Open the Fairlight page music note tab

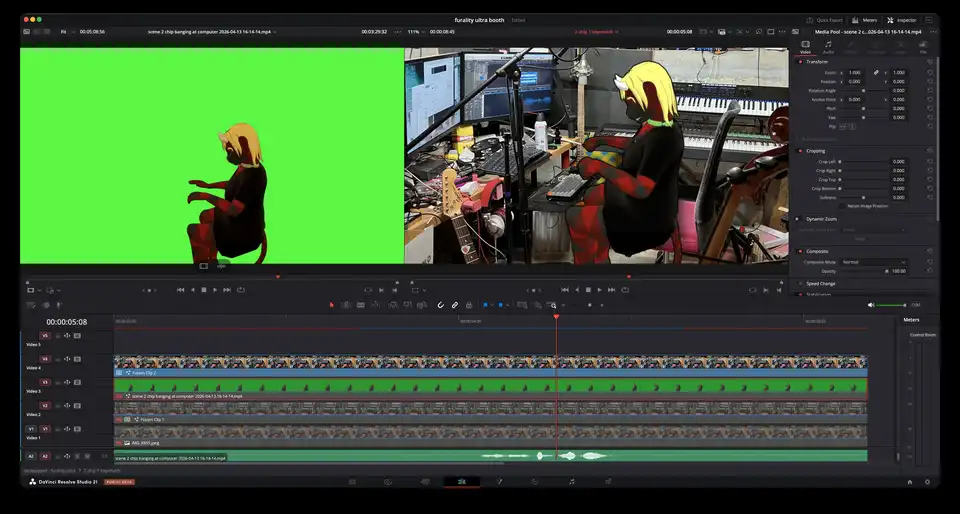coord(571,482)
